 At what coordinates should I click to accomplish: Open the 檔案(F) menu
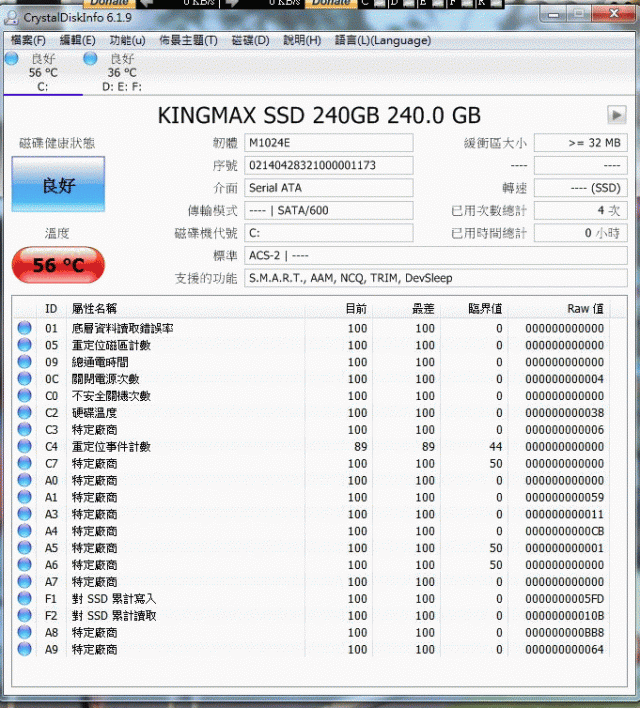click(x=28, y=41)
